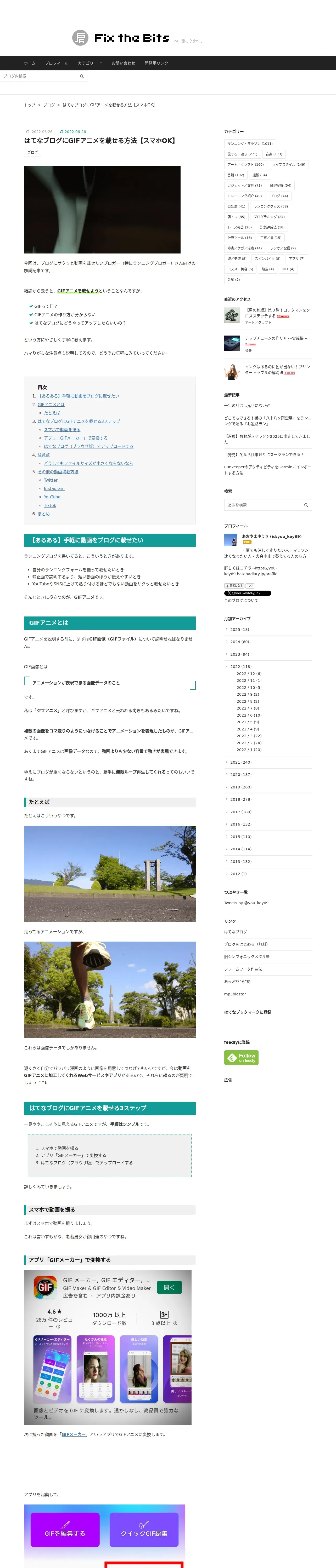Open TOC link まとめ
336x1568 pixels.
[44, 514]
